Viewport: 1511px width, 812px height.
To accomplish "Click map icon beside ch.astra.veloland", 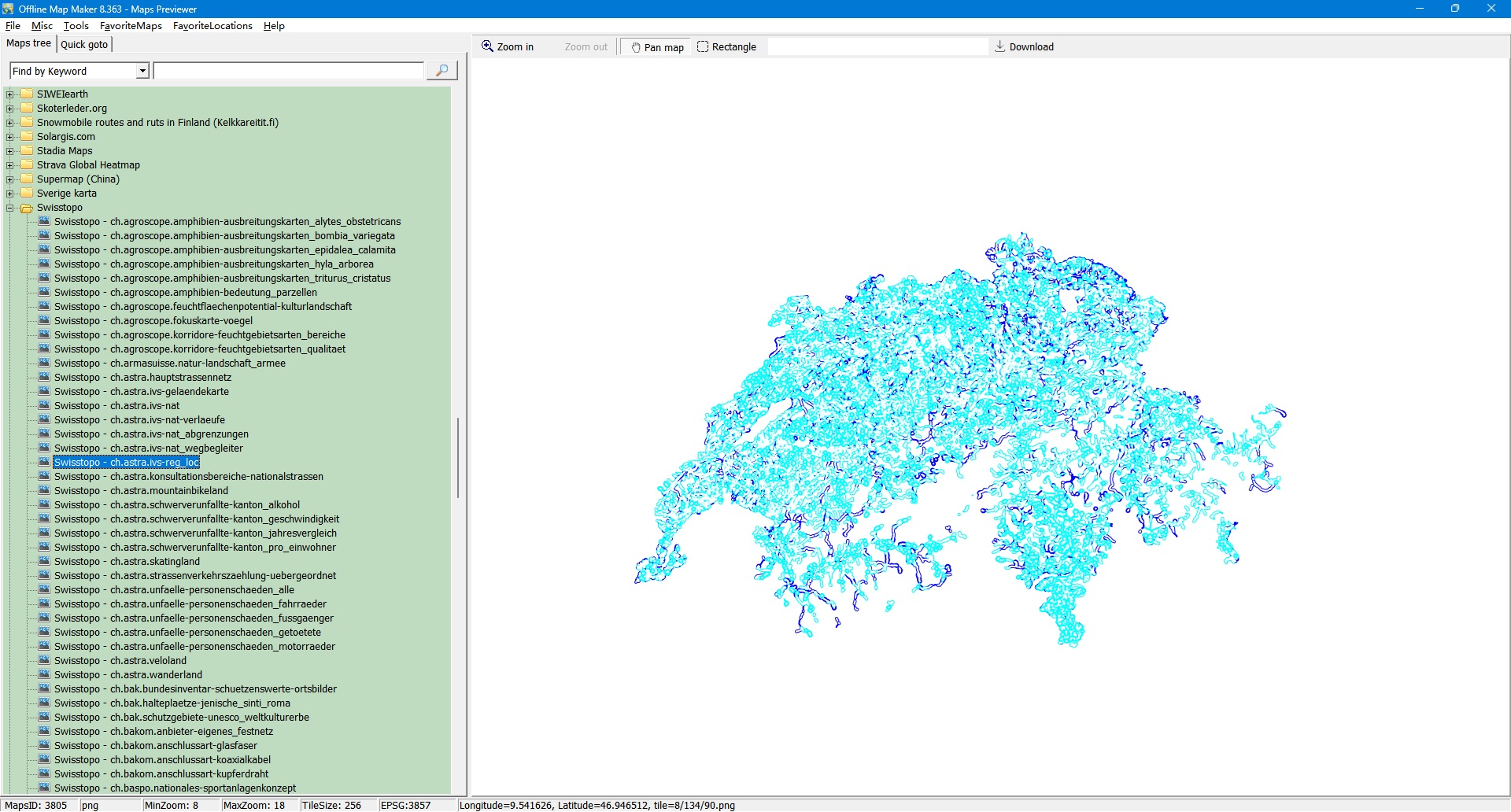I will pos(44,661).
